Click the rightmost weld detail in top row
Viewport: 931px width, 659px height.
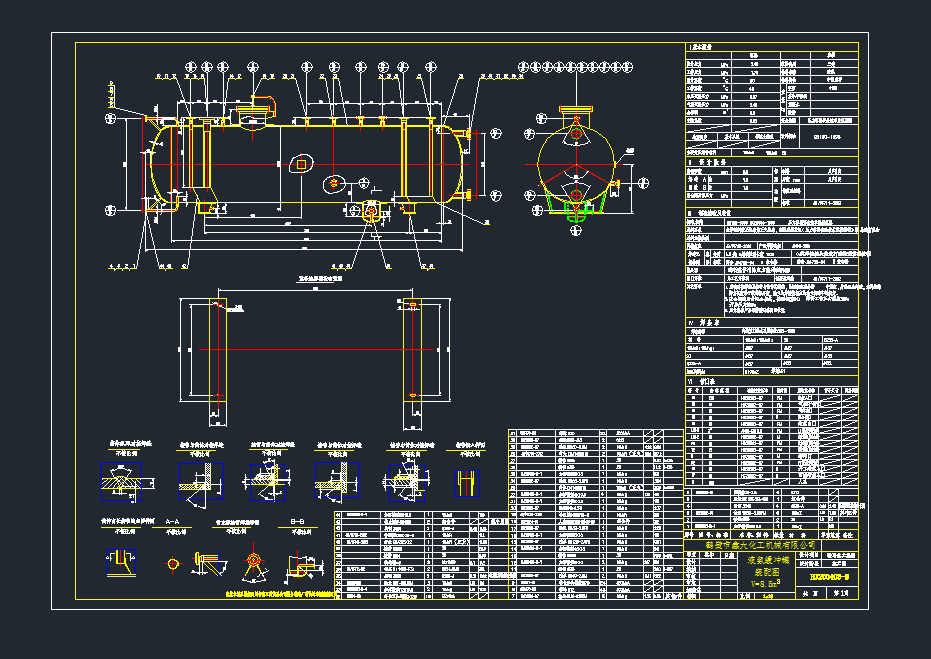466,483
